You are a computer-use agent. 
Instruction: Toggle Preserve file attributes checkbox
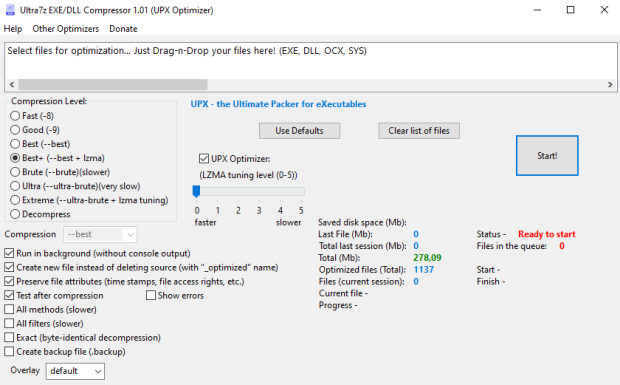click(x=124, y=281)
